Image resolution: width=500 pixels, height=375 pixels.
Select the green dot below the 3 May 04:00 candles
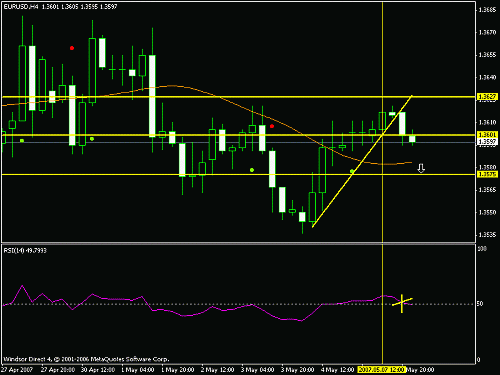(252, 170)
